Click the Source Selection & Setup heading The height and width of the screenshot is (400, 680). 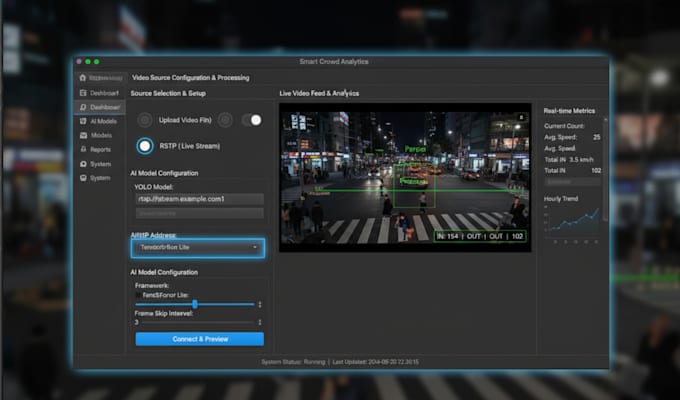pyautogui.click(x=168, y=93)
